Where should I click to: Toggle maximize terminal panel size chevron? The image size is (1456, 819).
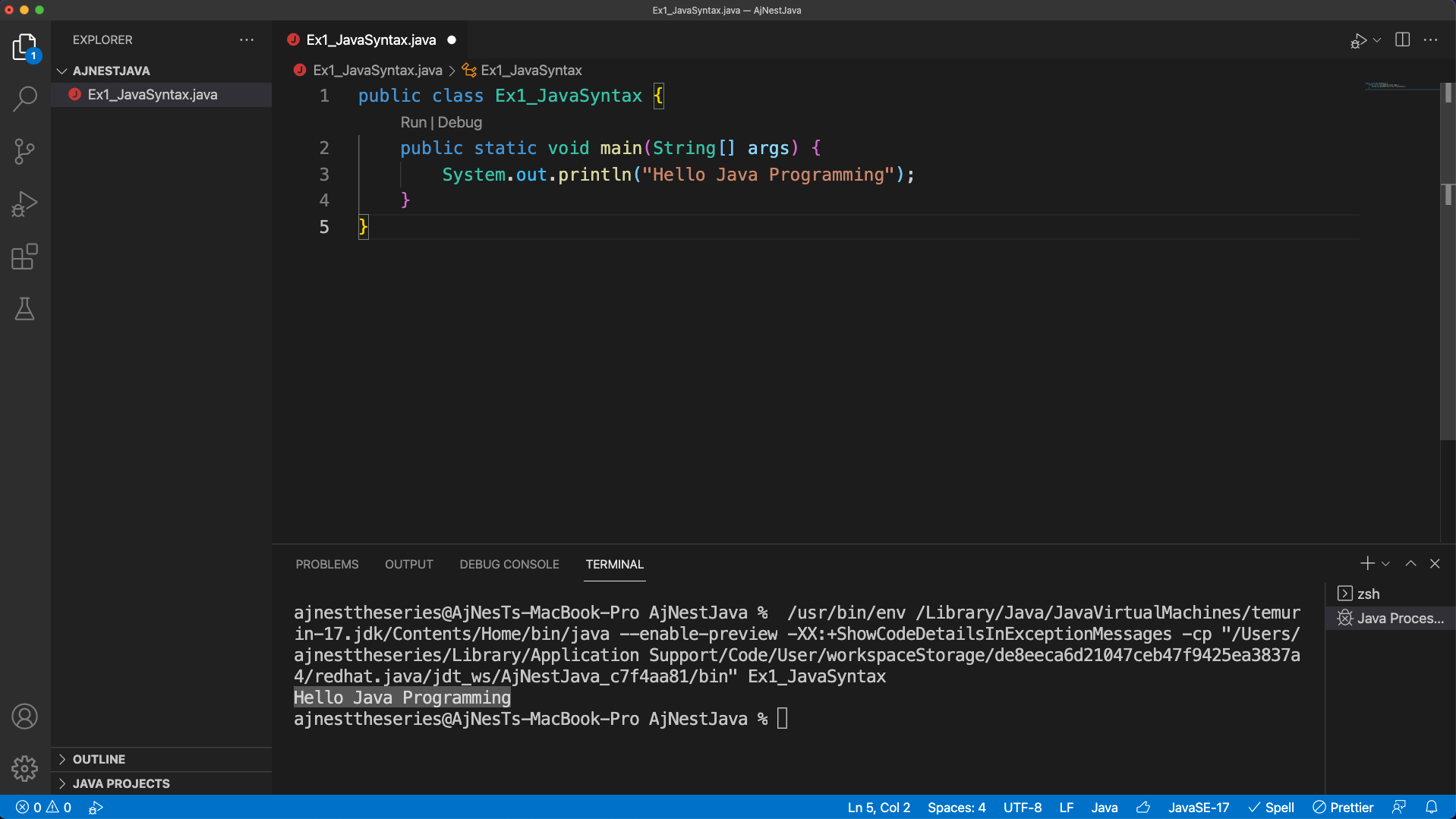tap(1410, 564)
